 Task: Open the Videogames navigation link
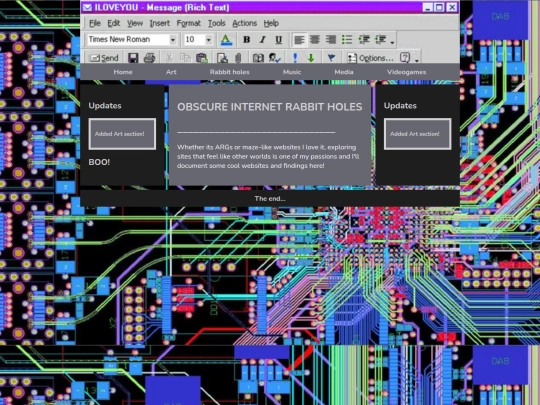406,72
